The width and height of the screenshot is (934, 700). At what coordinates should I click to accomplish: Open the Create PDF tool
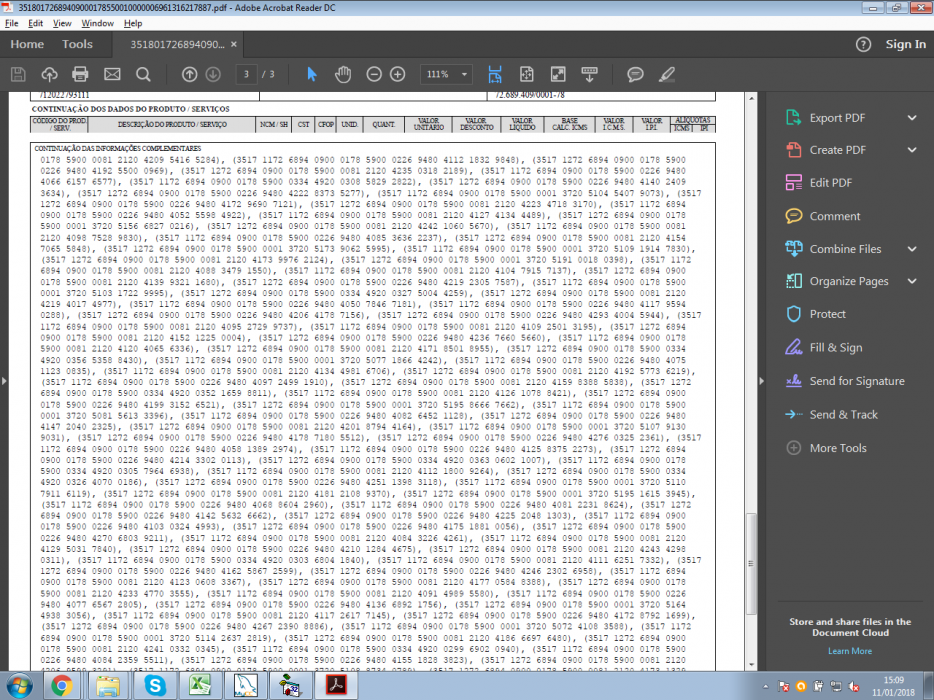click(x=837, y=150)
